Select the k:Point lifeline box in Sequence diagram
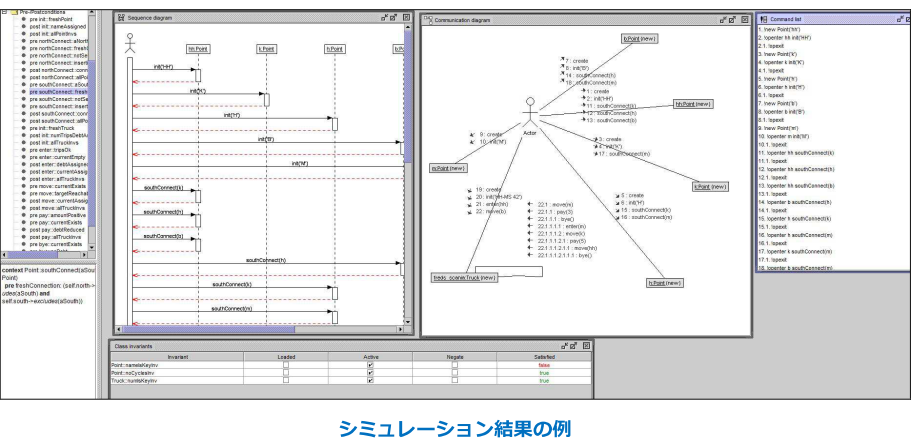The width and height of the screenshot is (911, 447). [266, 49]
